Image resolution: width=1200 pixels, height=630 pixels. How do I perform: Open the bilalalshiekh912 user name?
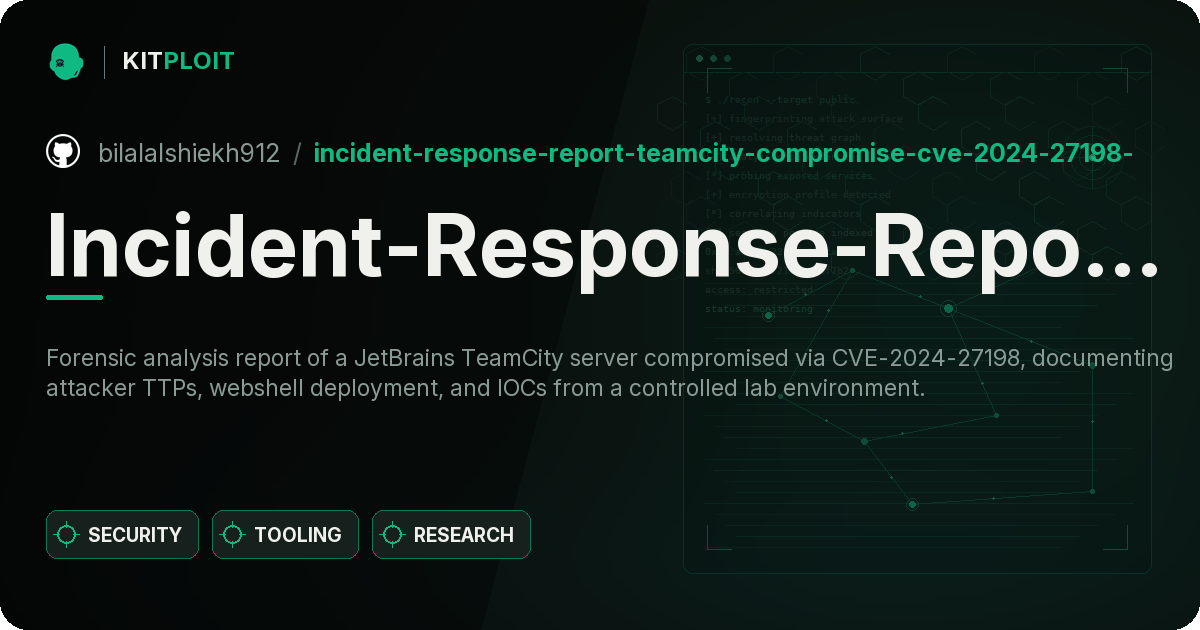pos(189,153)
